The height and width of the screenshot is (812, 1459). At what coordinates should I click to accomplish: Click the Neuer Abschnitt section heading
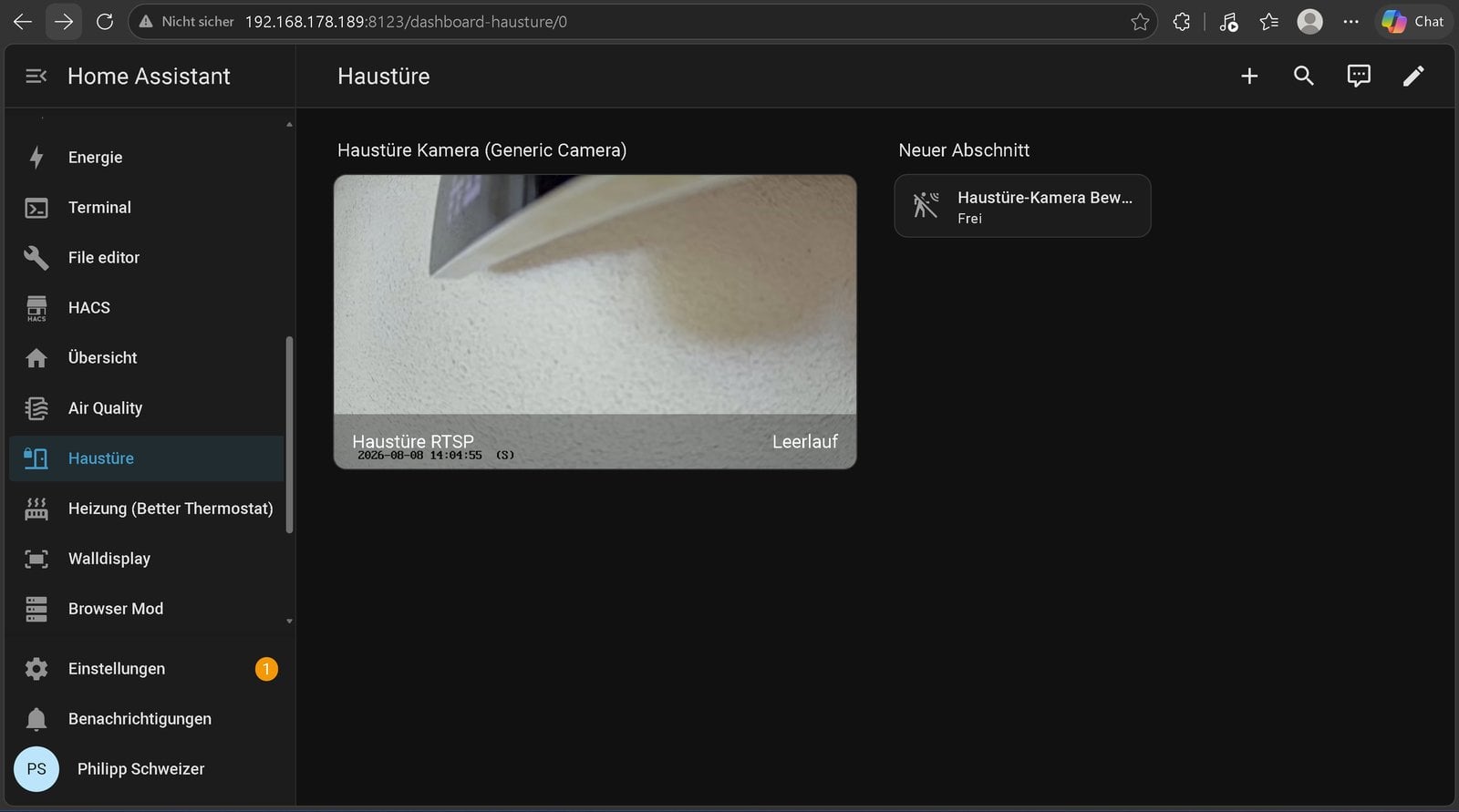coord(964,150)
